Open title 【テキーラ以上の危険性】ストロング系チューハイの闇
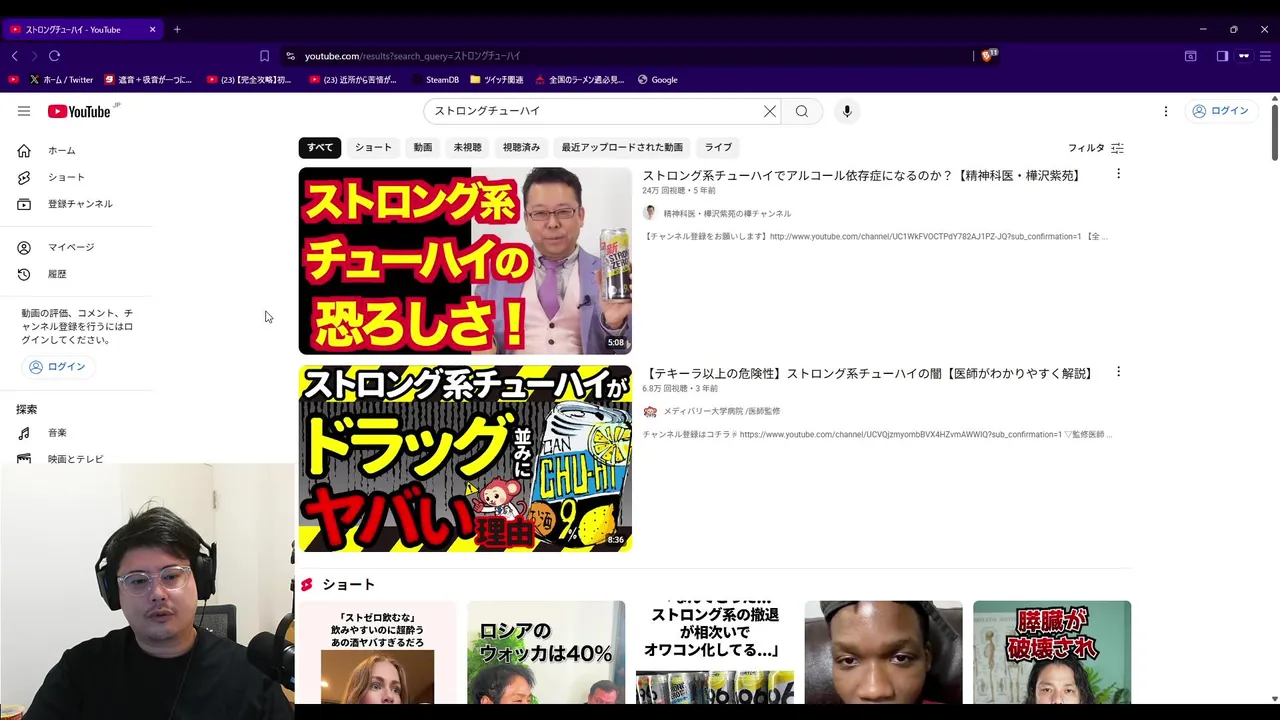 point(868,373)
